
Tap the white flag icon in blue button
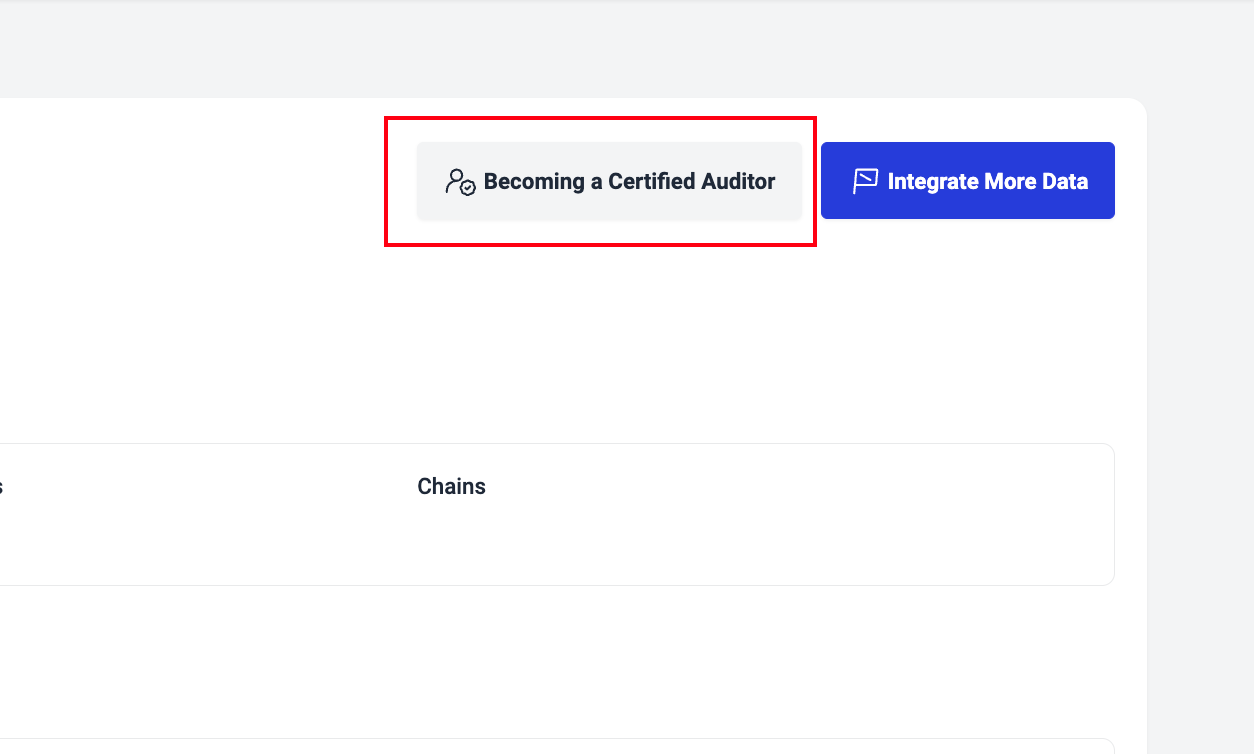pyautogui.click(x=865, y=181)
